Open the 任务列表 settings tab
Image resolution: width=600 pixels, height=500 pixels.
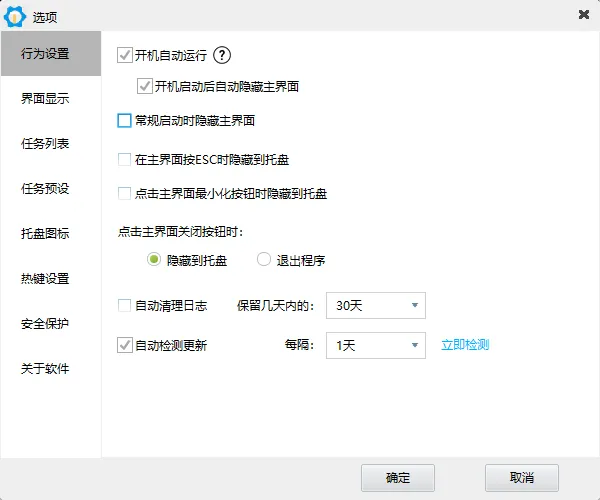[x=51, y=143]
